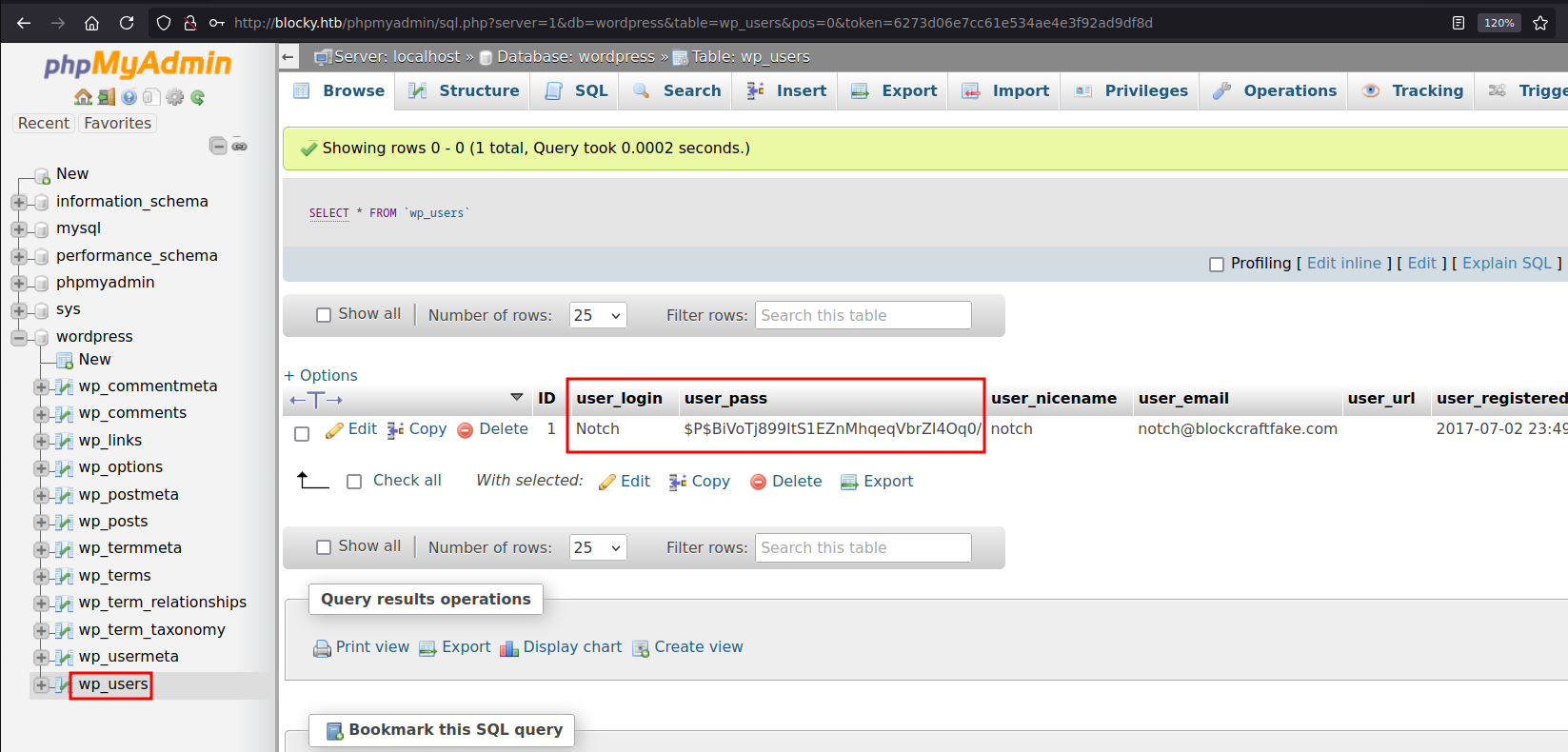Click the Display chart icon

[x=509, y=648]
